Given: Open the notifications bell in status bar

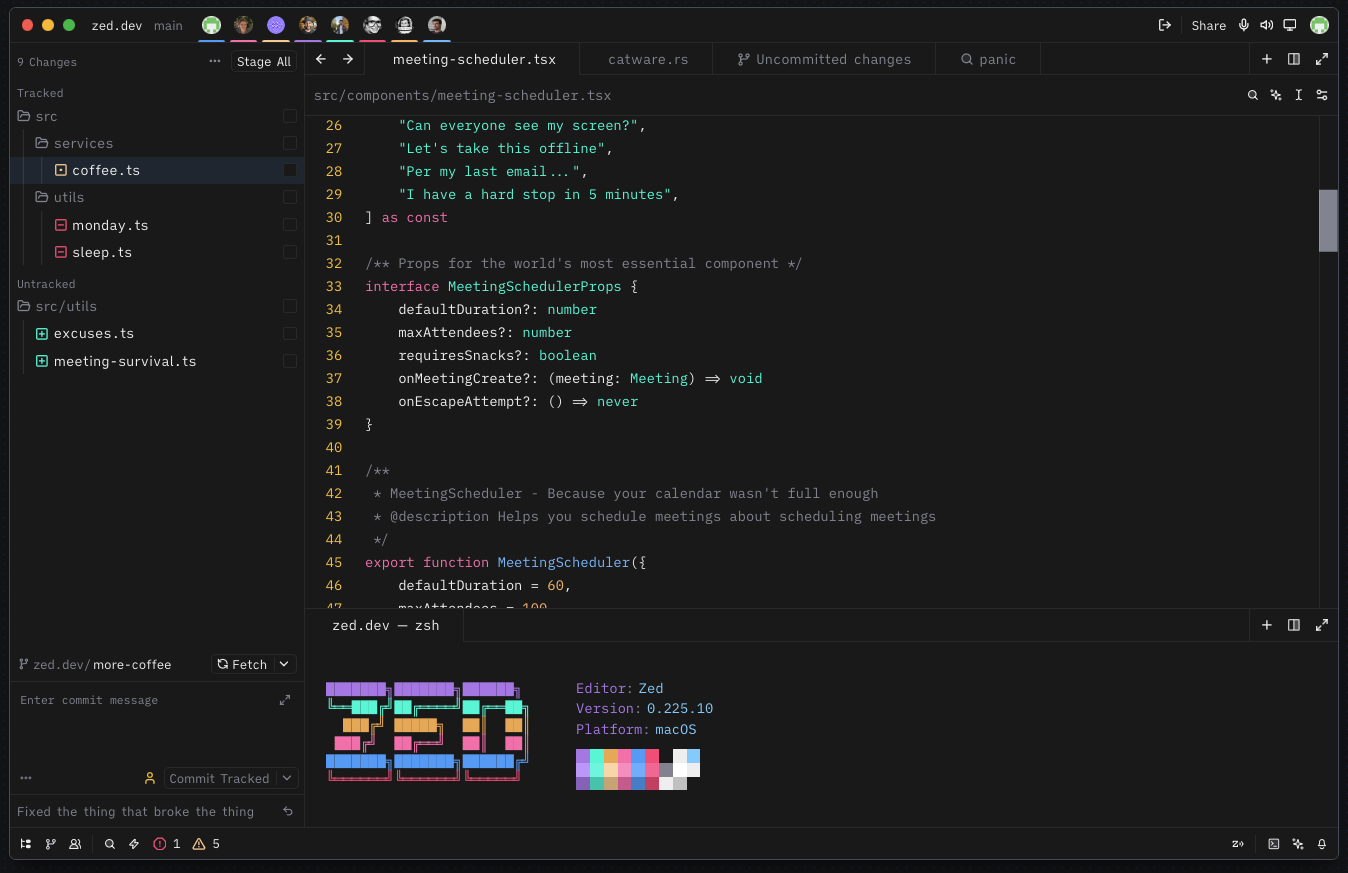Looking at the screenshot, I should 1322,844.
